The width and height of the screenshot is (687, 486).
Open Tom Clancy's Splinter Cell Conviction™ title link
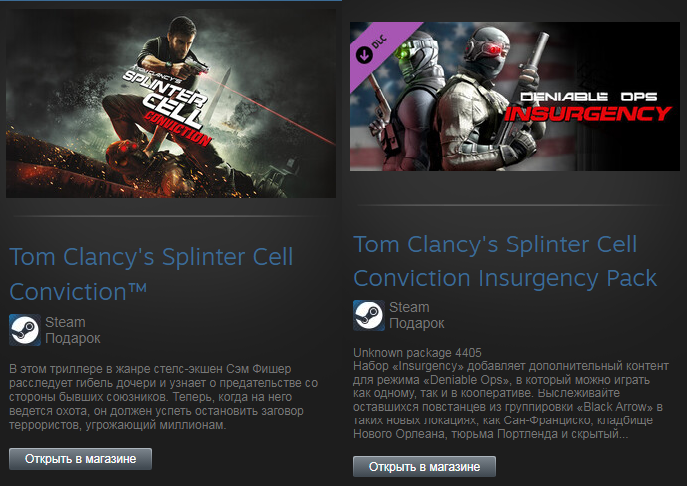150,272
